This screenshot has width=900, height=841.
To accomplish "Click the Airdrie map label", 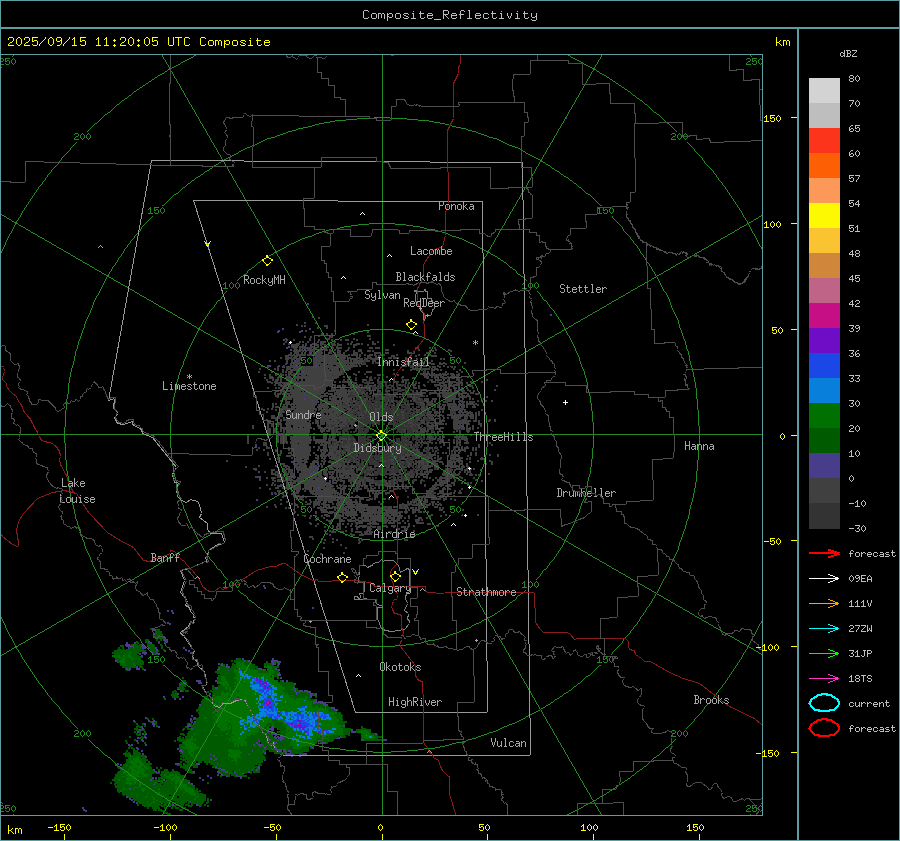I will coord(394,534).
